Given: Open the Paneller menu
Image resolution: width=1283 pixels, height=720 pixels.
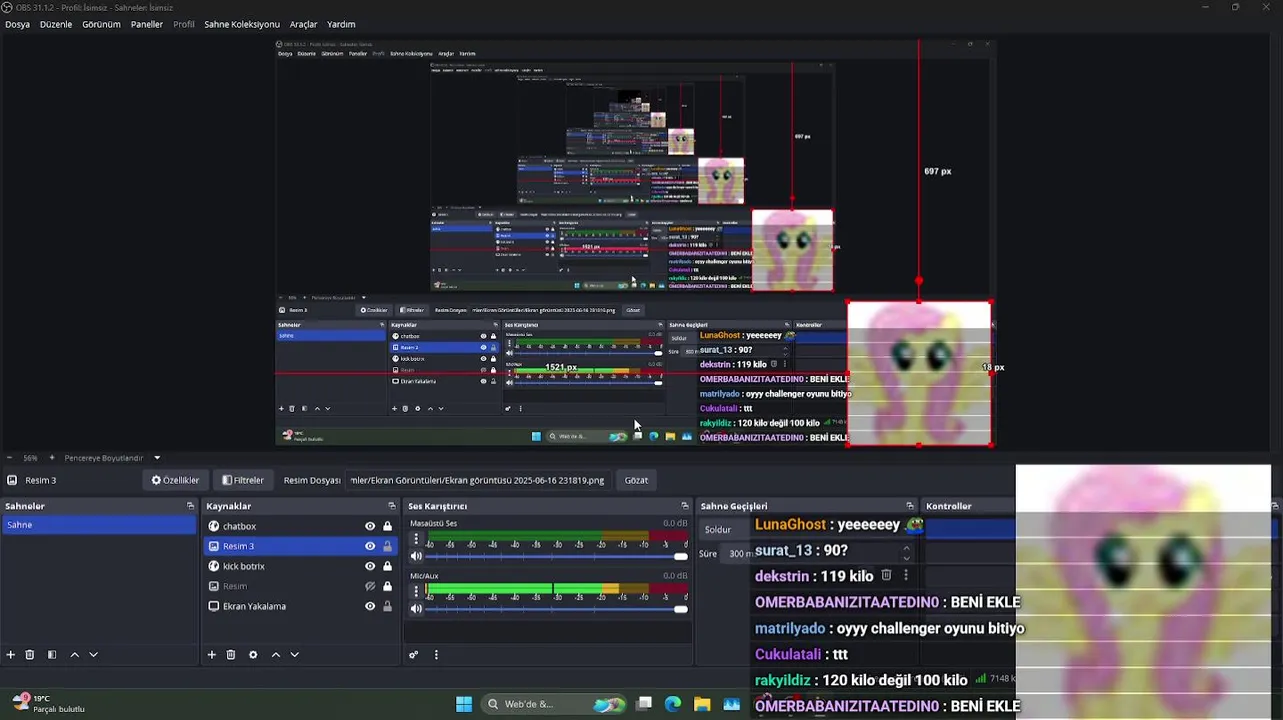Looking at the screenshot, I should (x=147, y=24).
